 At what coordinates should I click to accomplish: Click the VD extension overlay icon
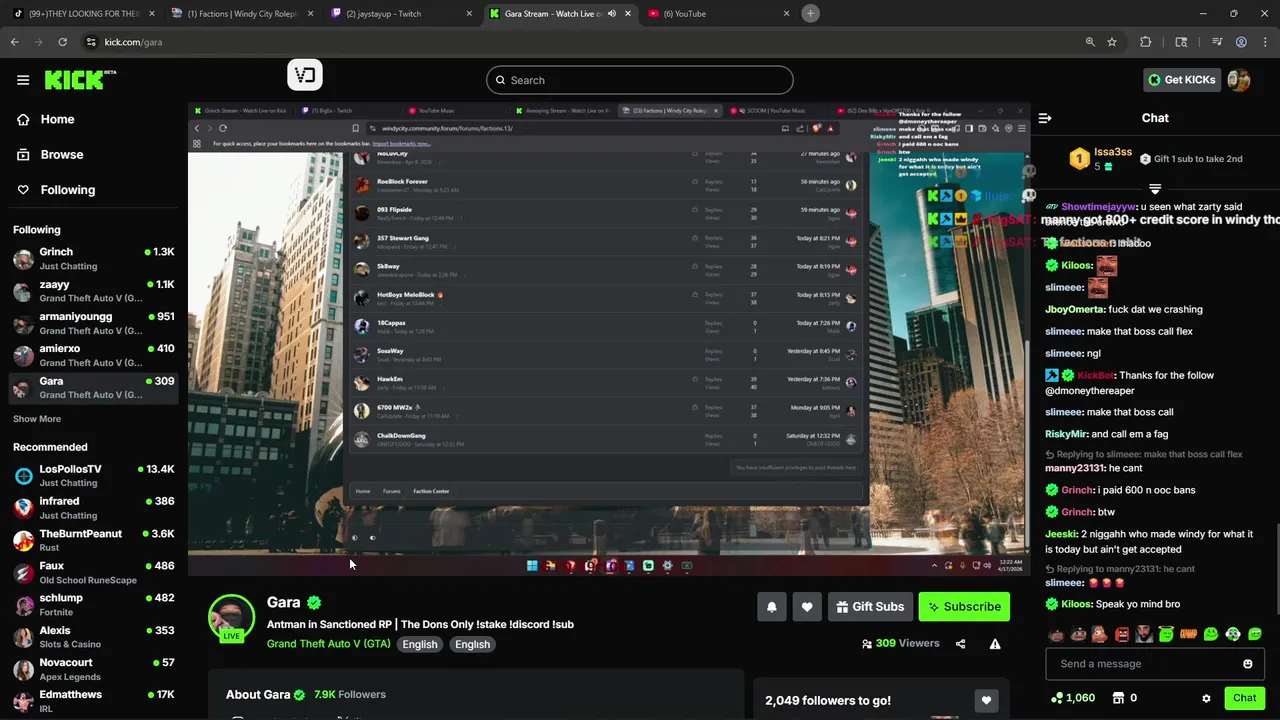(305, 75)
